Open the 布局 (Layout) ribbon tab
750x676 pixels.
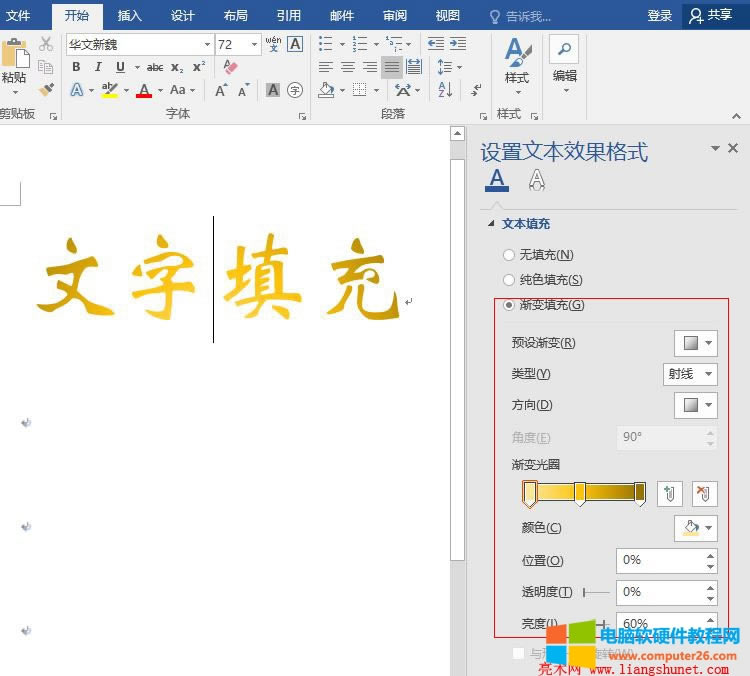[236, 15]
